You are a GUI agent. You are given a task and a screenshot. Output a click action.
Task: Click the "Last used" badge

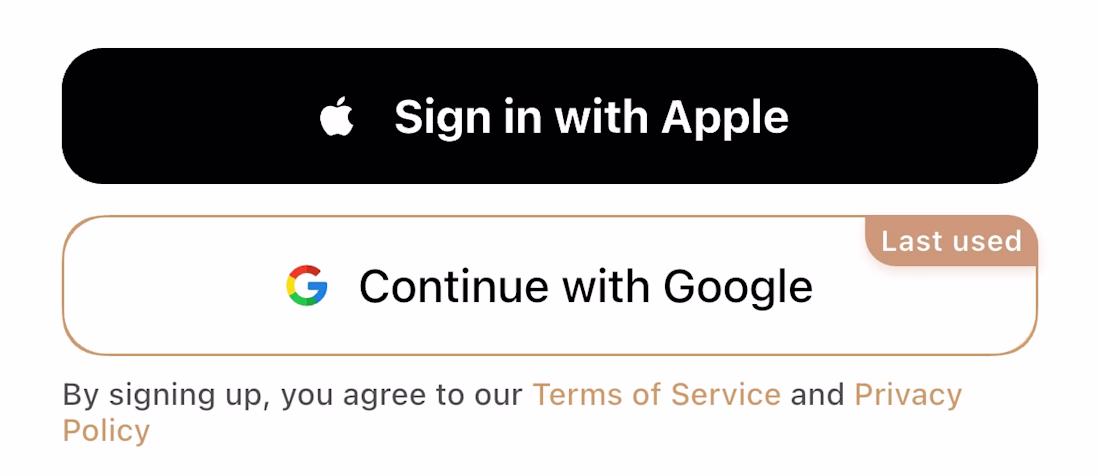coord(951,241)
